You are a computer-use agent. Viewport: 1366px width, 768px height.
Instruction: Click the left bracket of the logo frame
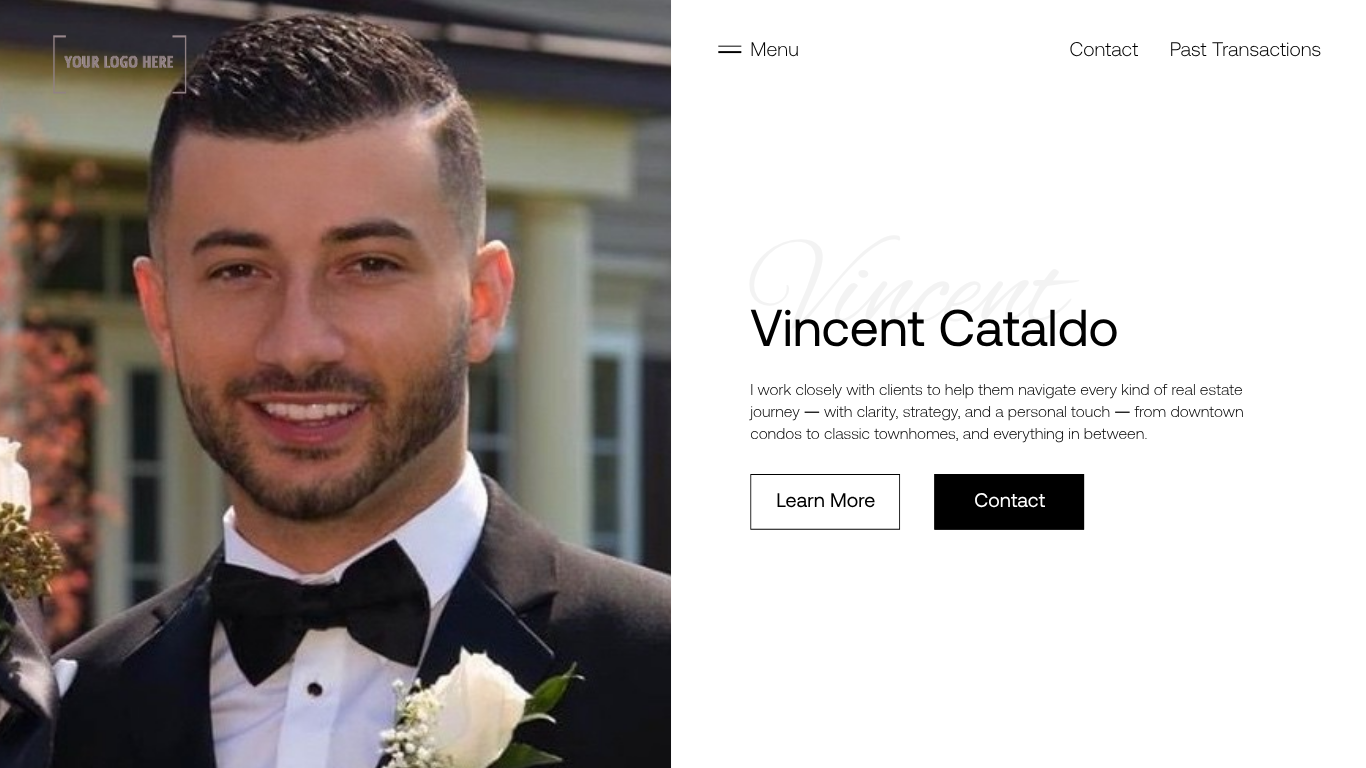(x=58, y=63)
